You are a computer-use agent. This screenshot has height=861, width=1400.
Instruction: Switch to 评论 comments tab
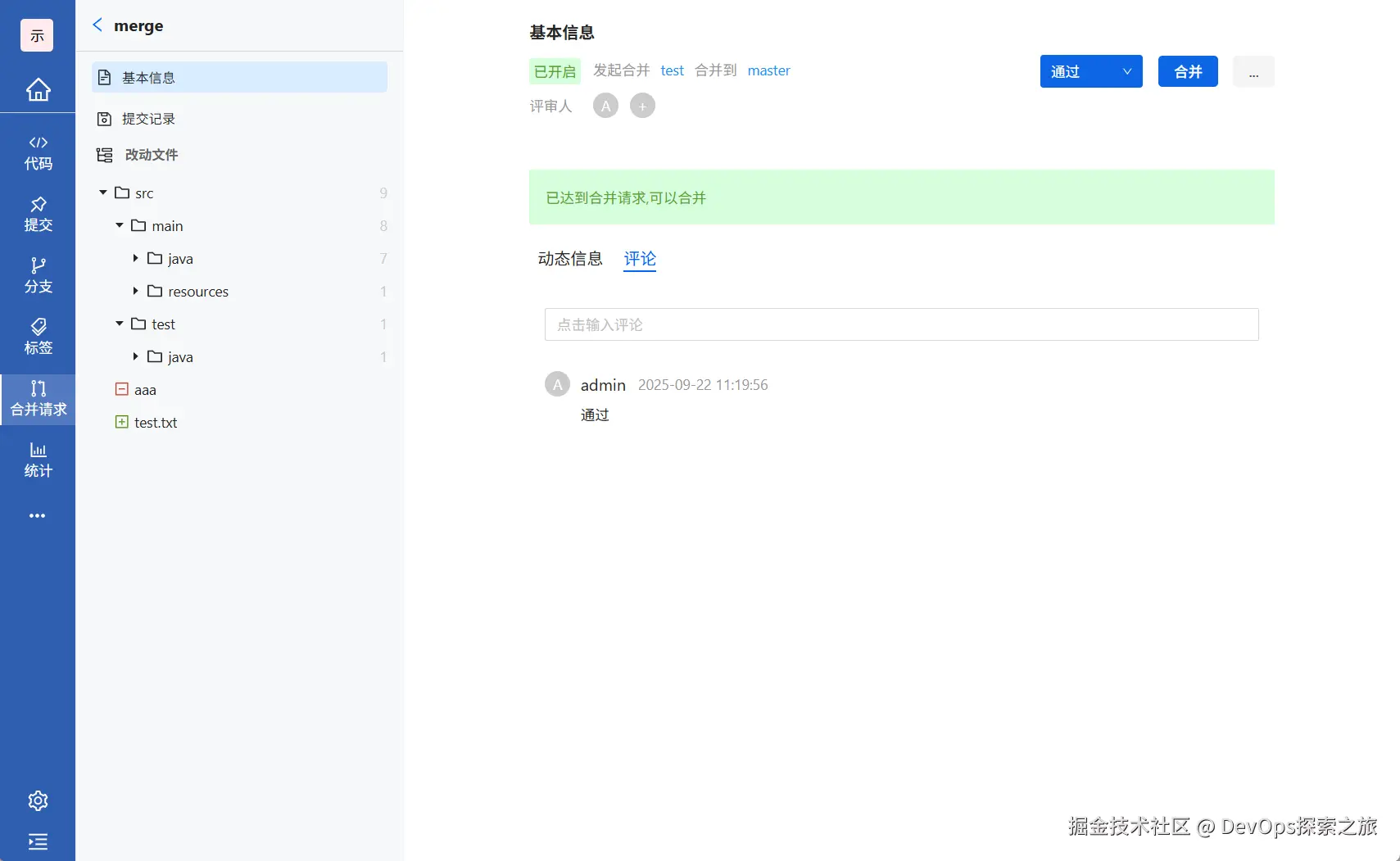640,259
